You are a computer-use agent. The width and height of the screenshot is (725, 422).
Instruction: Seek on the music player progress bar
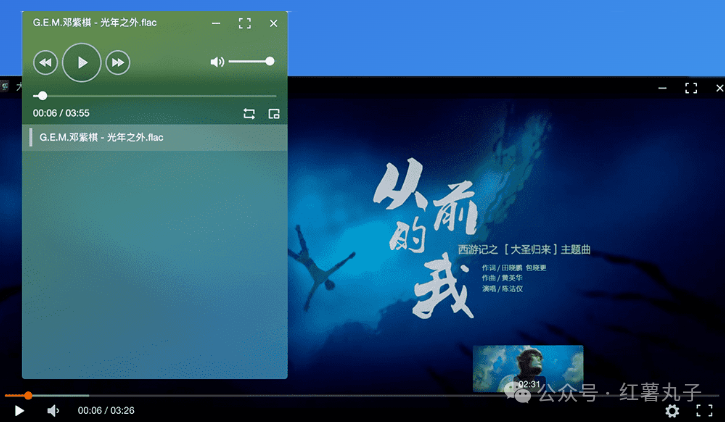coord(154,96)
